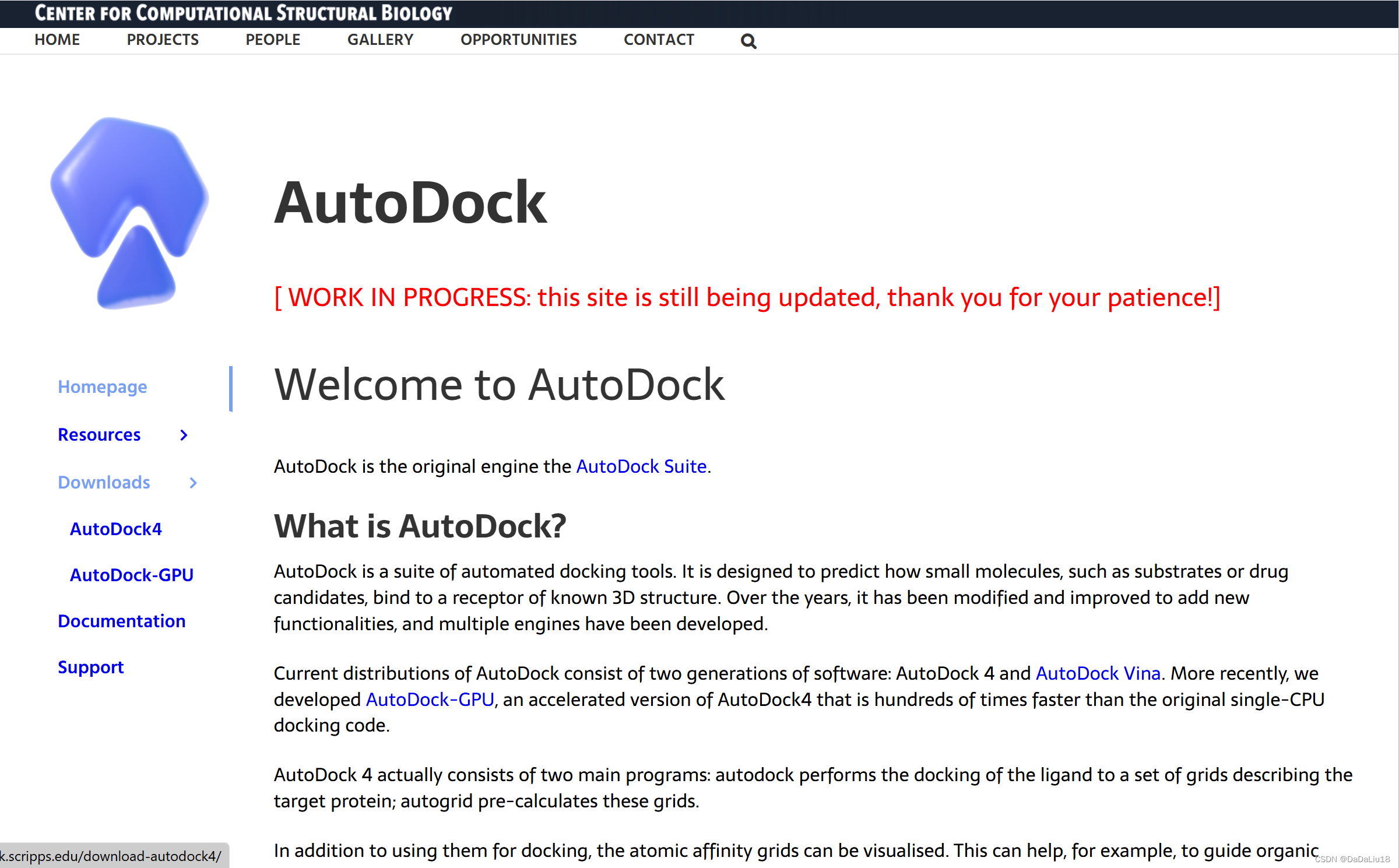This screenshot has height=868, width=1399.
Task: Select Homepage in the sidebar
Action: coord(102,386)
